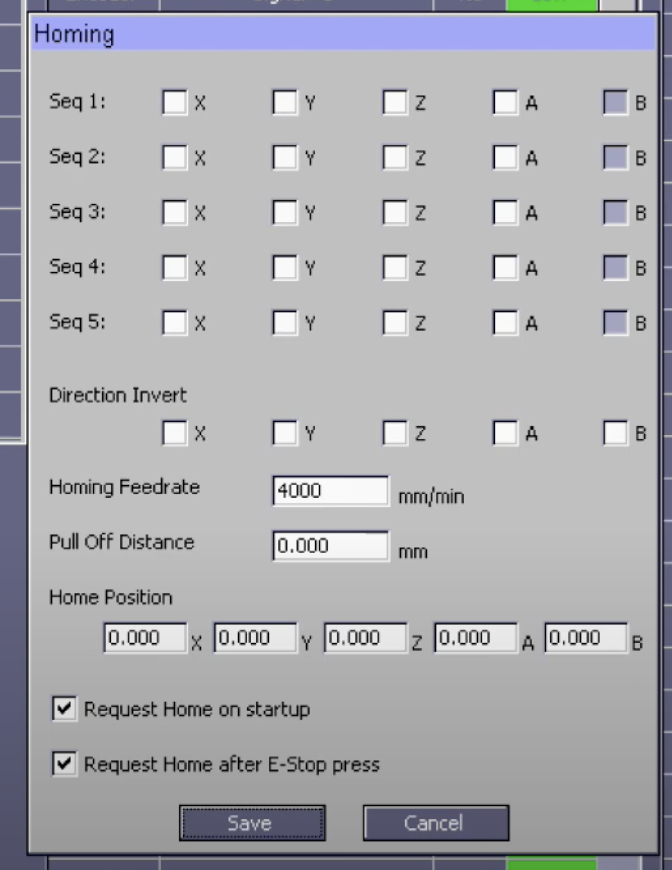Check A axis in Seq 2
The image size is (672, 870).
[505, 157]
